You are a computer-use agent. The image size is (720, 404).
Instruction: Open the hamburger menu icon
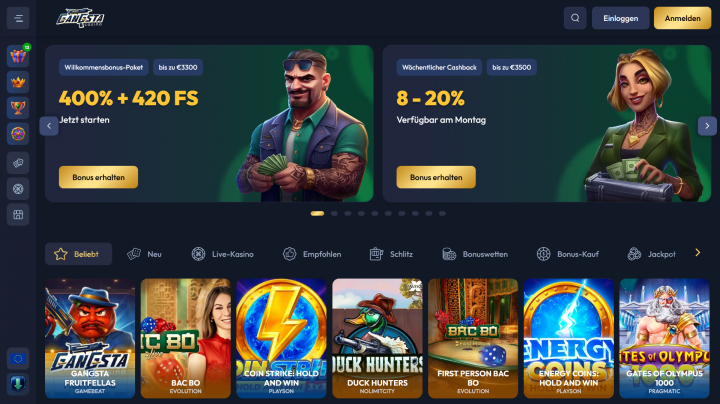pos(18,18)
